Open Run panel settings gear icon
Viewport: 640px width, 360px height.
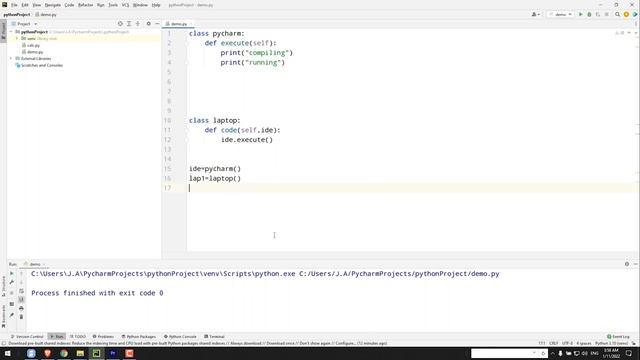[x=627, y=264]
